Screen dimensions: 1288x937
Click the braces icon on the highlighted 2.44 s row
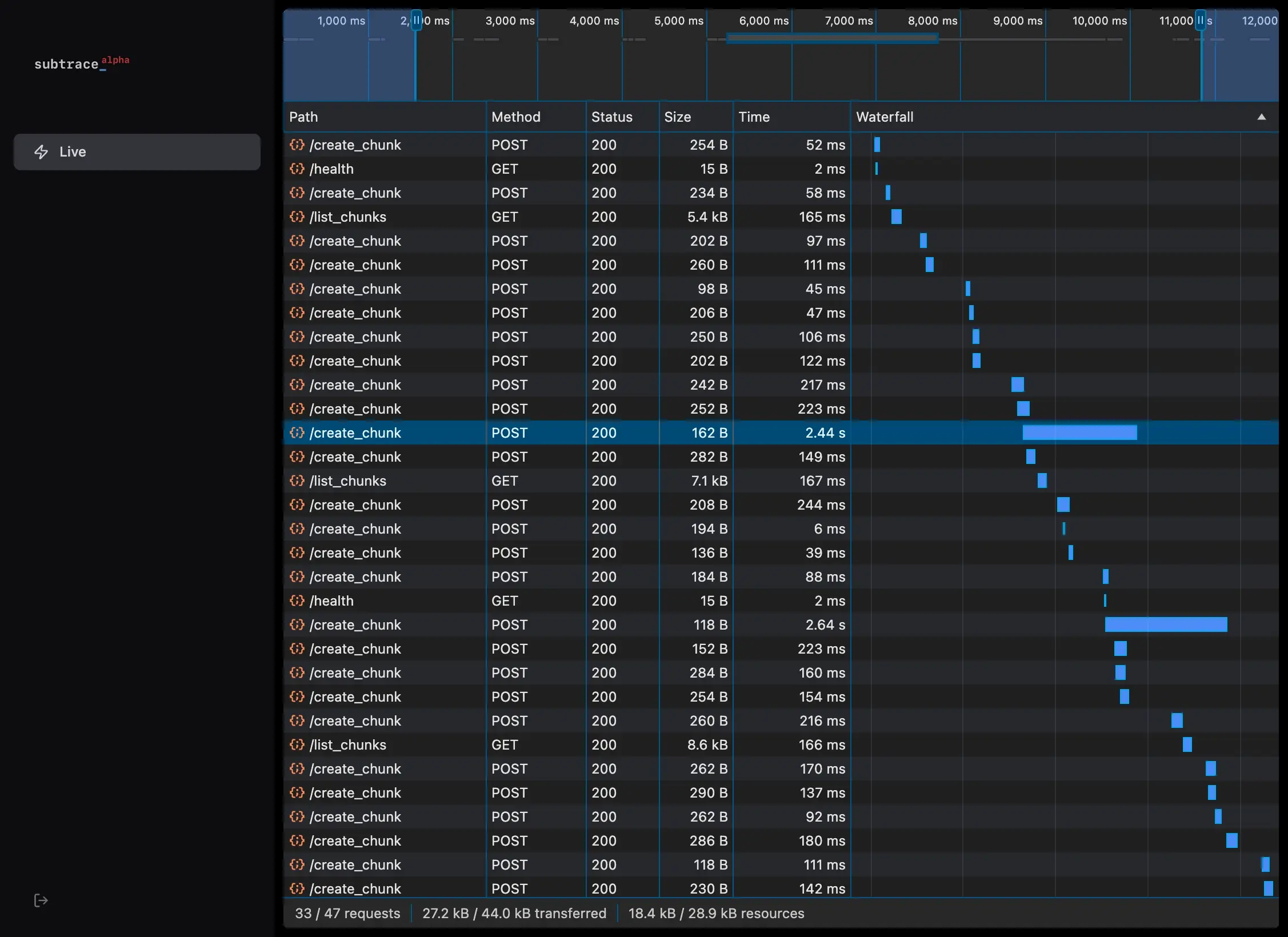click(x=297, y=433)
